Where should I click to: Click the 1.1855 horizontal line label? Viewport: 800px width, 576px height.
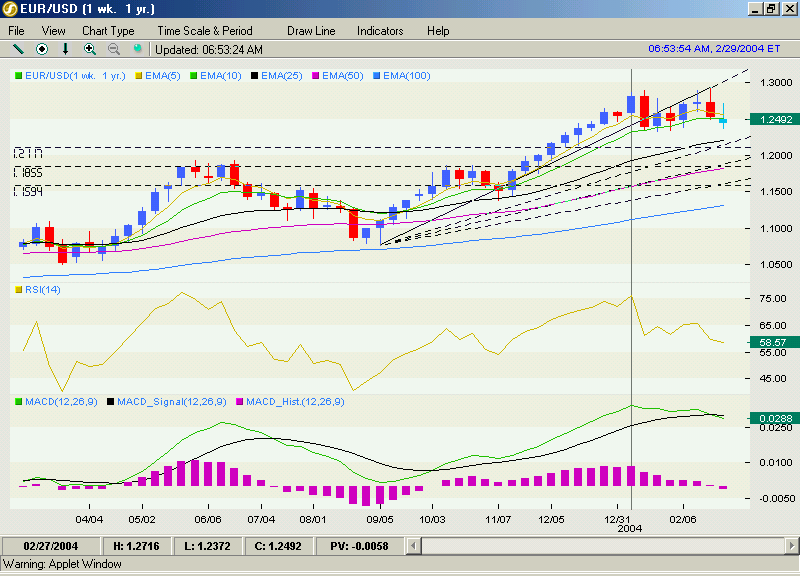pyautogui.click(x=28, y=172)
